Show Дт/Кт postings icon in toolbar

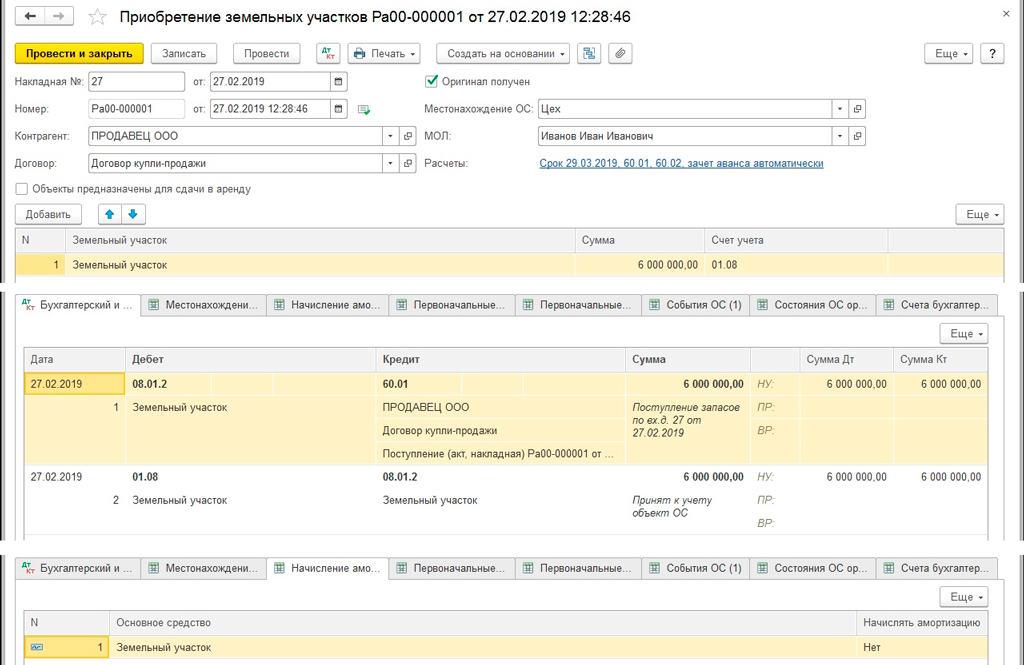pos(328,54)
